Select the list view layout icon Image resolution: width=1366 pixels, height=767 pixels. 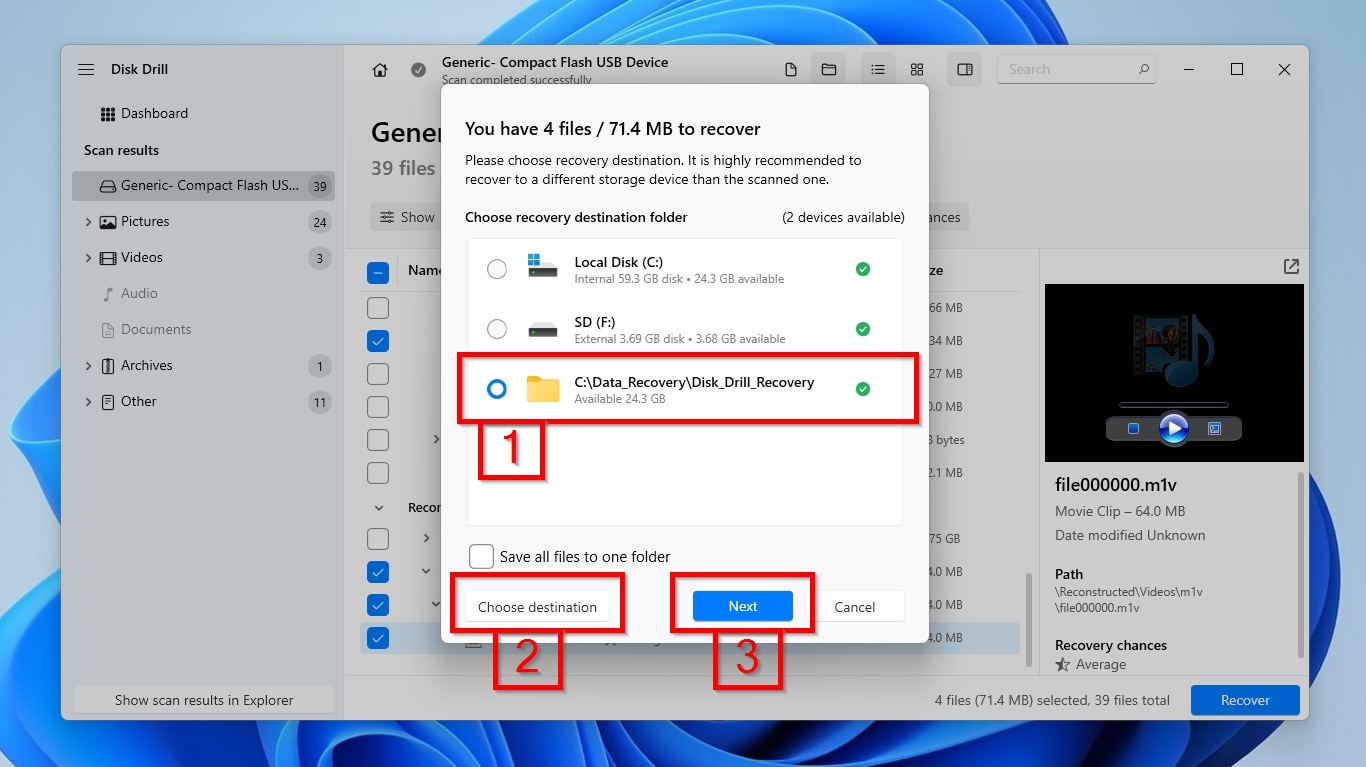pyautogui.click(x=877, y=69)
